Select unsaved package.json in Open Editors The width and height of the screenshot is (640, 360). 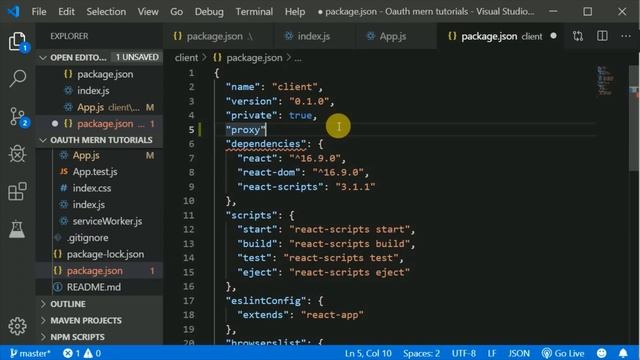pos(99,124)
